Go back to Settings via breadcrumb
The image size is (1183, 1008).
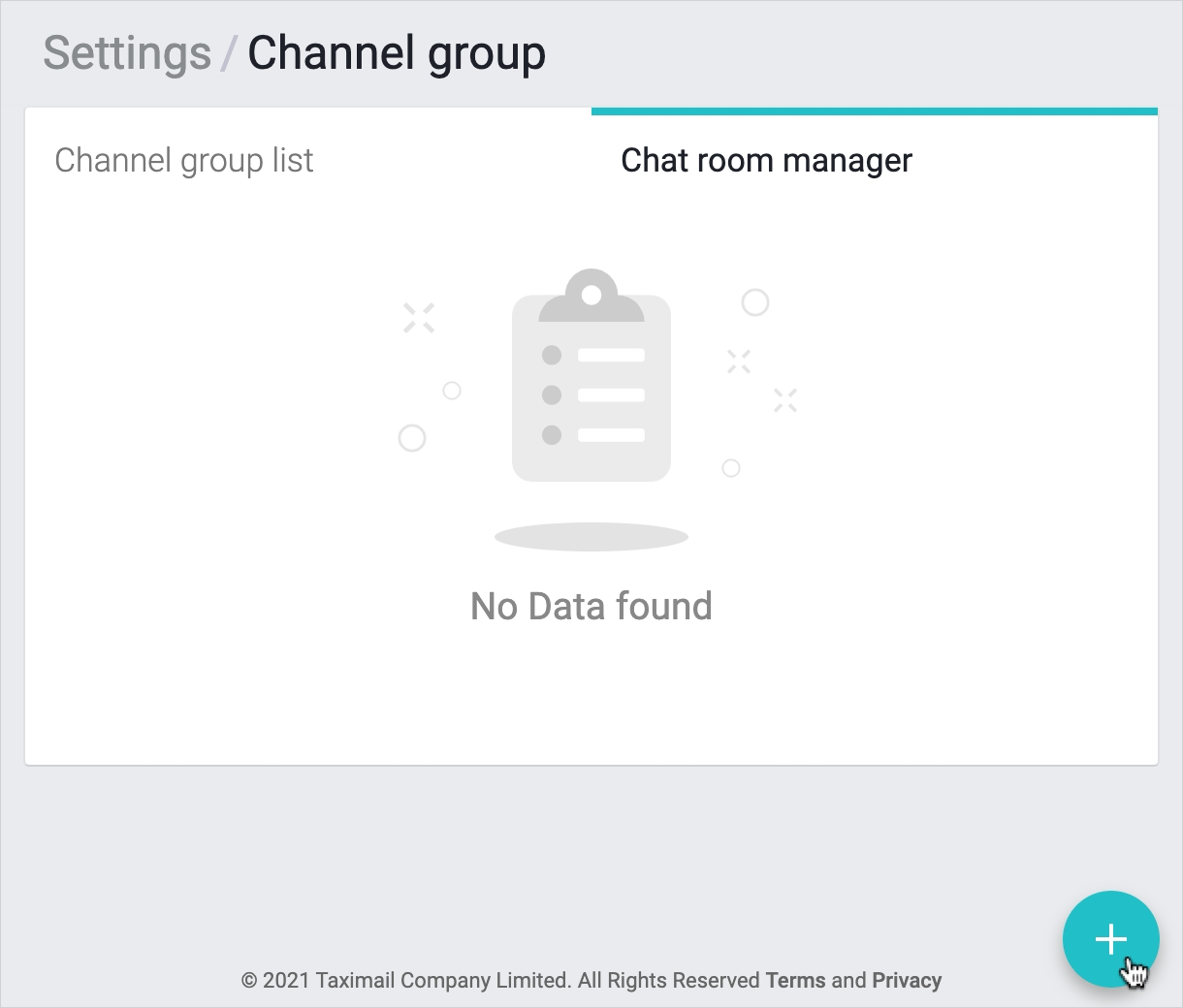(x=127, y=53)
